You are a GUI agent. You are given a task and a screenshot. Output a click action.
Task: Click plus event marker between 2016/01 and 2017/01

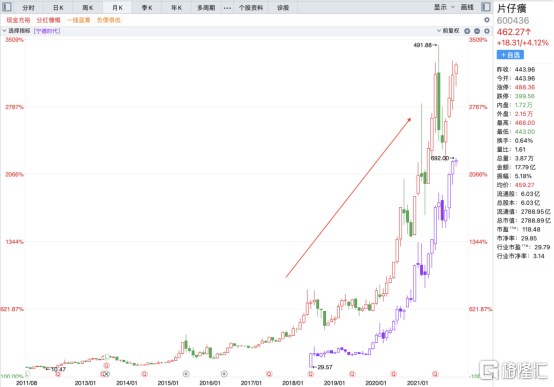point(224,374)
